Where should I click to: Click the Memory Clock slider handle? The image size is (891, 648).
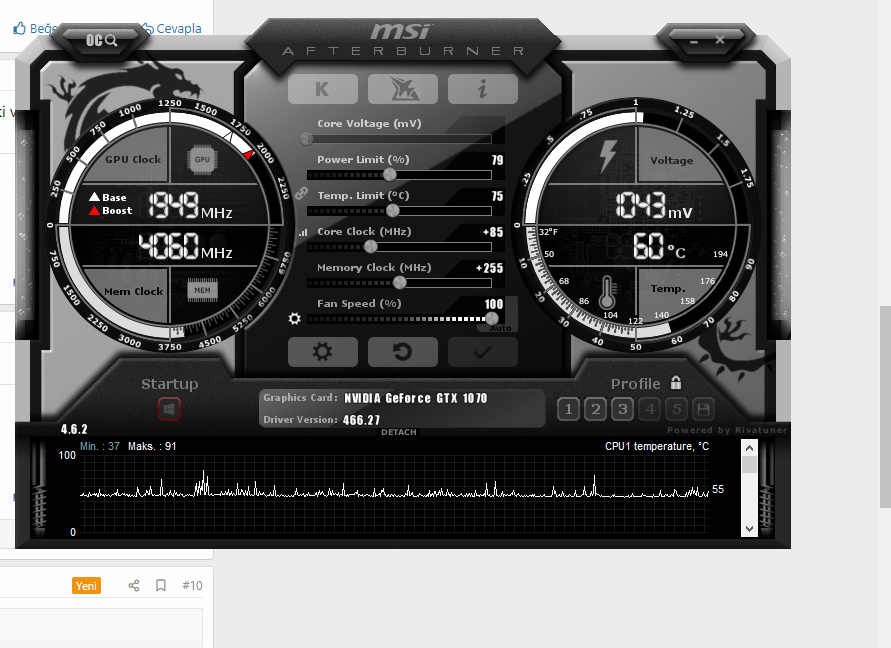(x=400, y=283)
